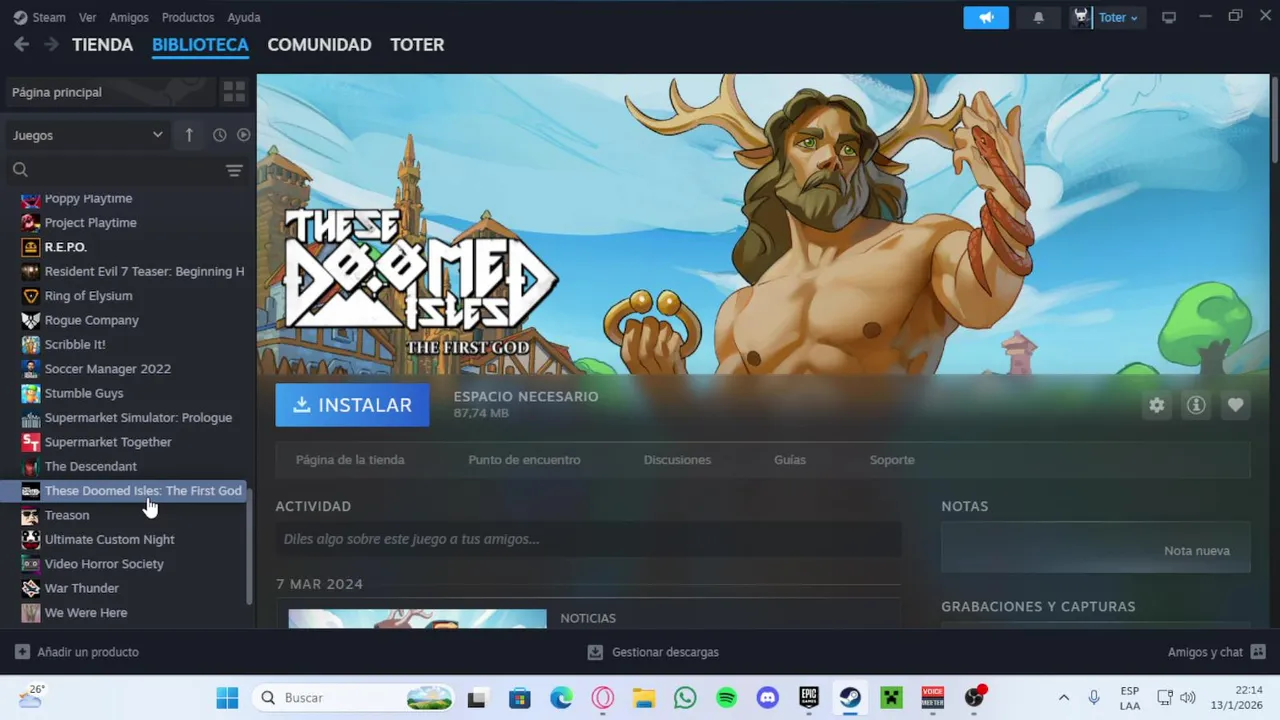Select the BIBLIOTECA tab
Viewport: 1280px width, 720px height.
click(x=200, y=45)
